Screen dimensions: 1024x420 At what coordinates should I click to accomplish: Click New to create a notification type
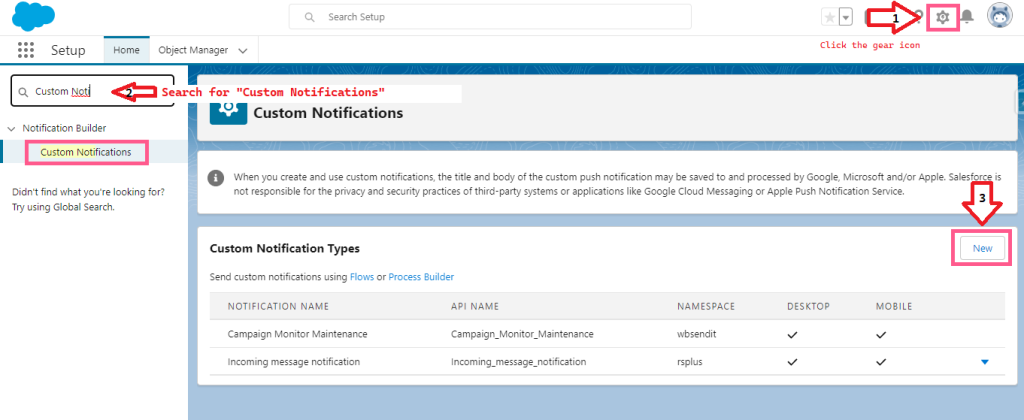(982, 248)
